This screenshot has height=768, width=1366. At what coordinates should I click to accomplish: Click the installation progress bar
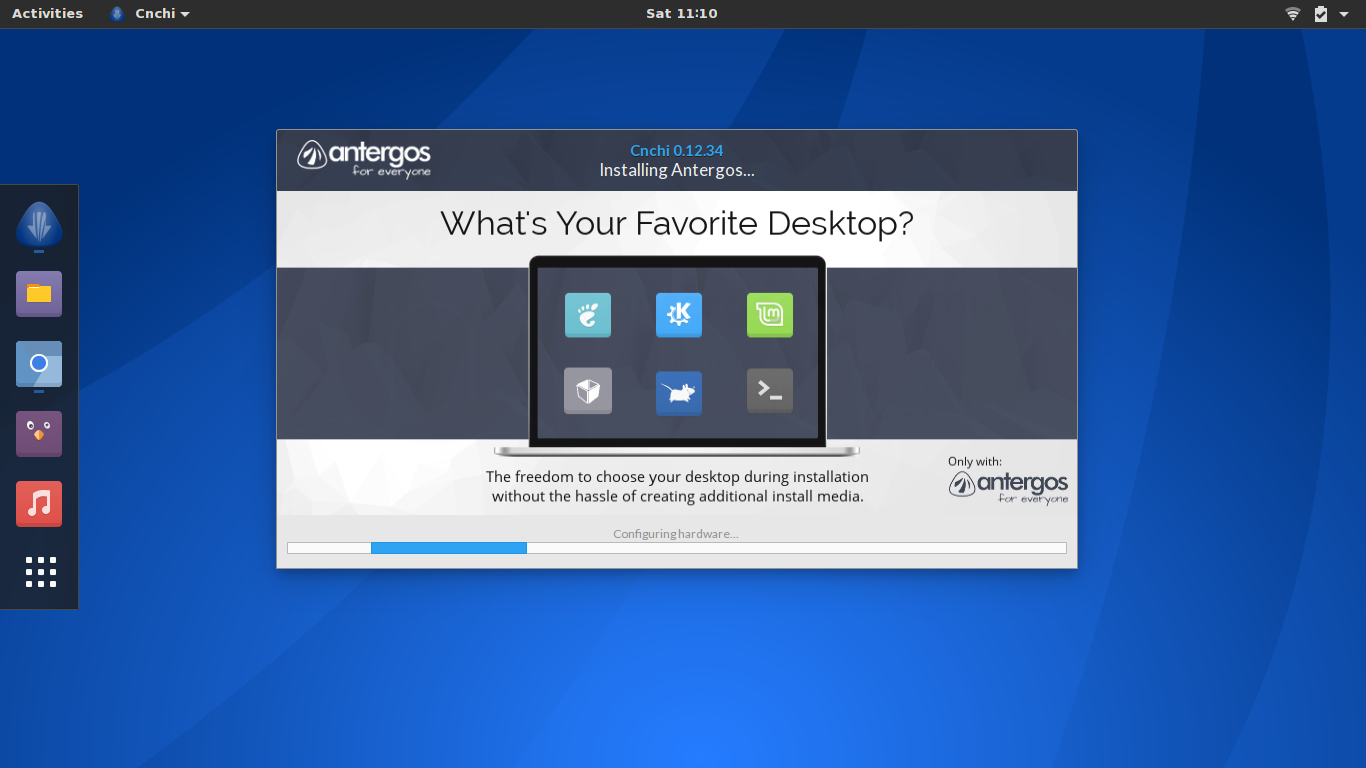pos(677,547)
